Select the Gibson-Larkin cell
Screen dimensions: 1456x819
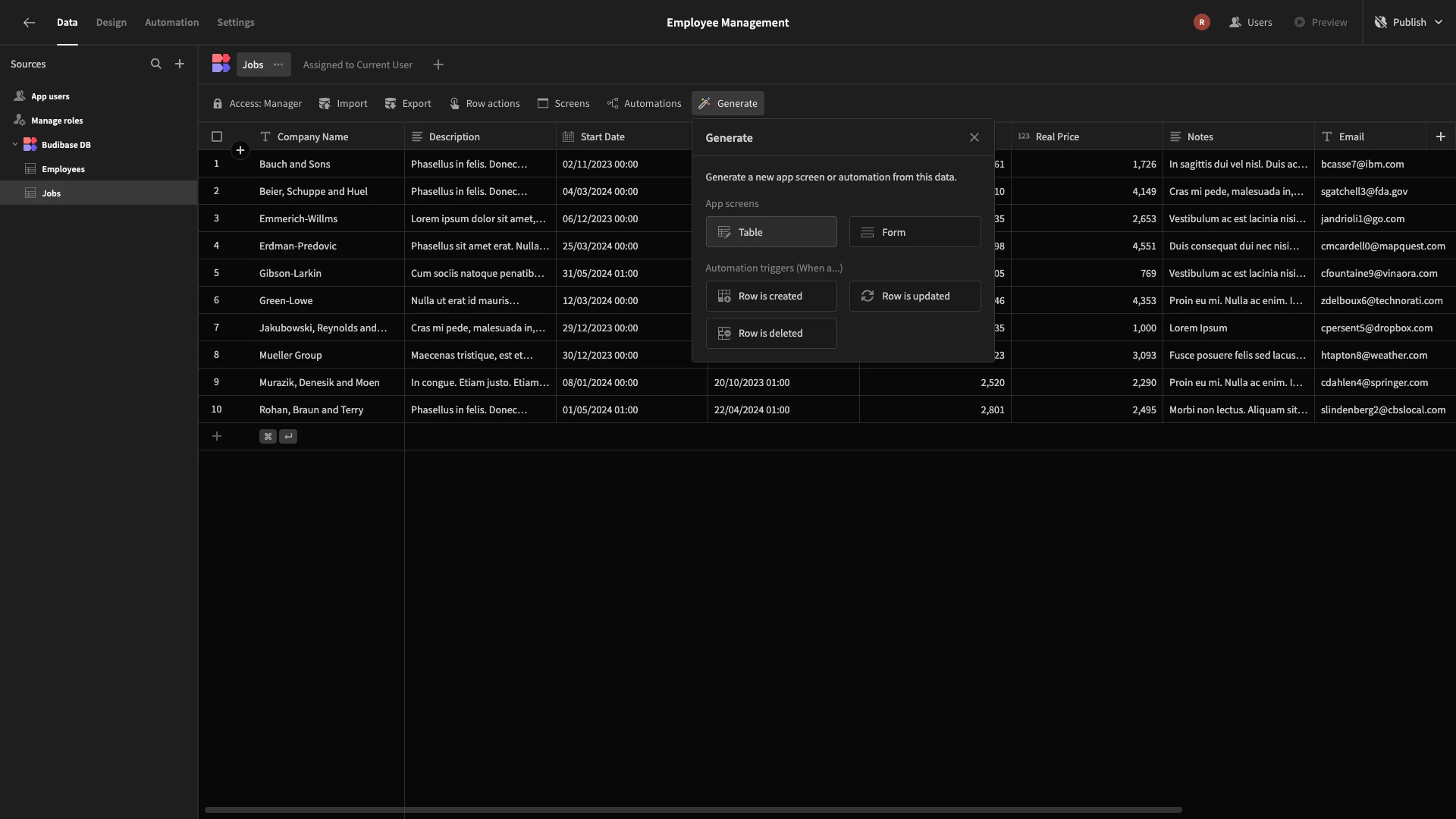[328, 273]
